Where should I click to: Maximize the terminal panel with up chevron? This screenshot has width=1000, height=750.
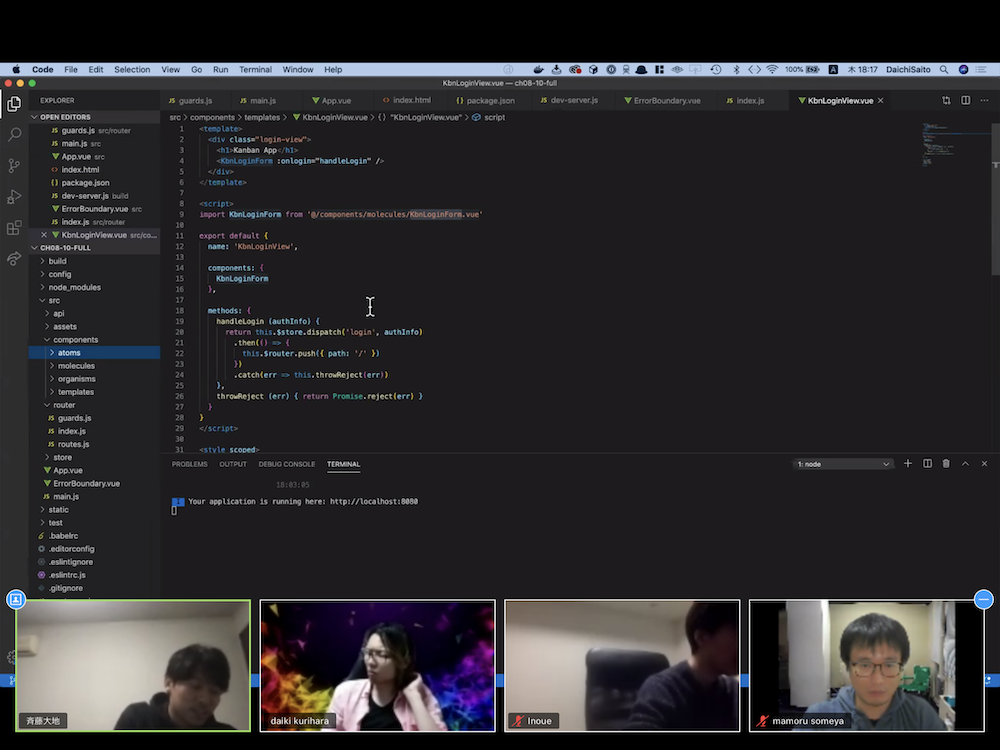966,464
